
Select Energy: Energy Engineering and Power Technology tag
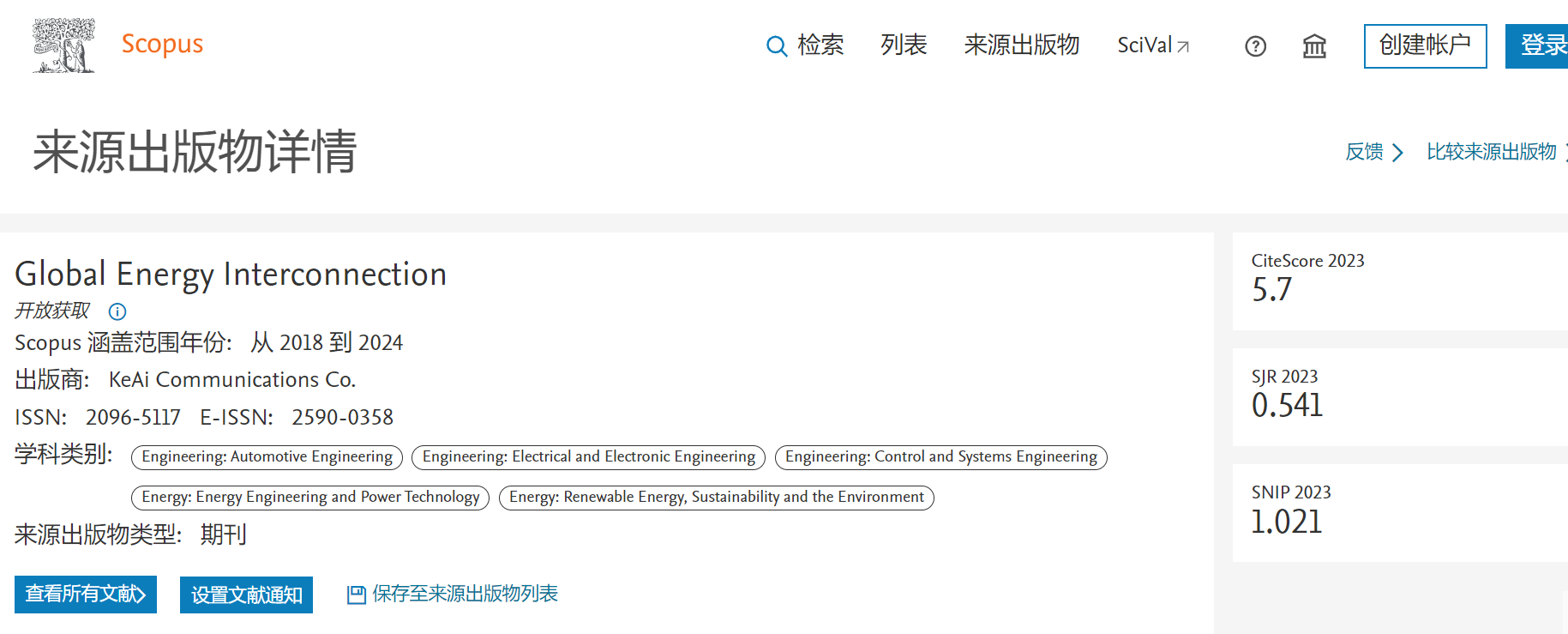click(x=310, y=498)
